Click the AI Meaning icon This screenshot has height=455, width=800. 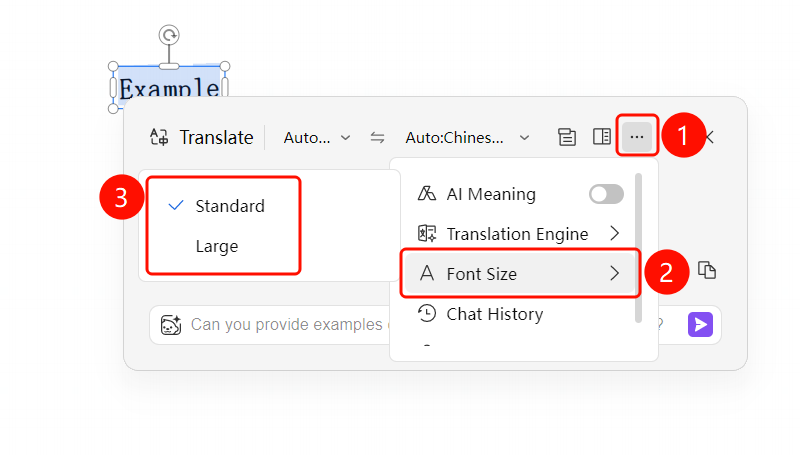coord(427,193)
